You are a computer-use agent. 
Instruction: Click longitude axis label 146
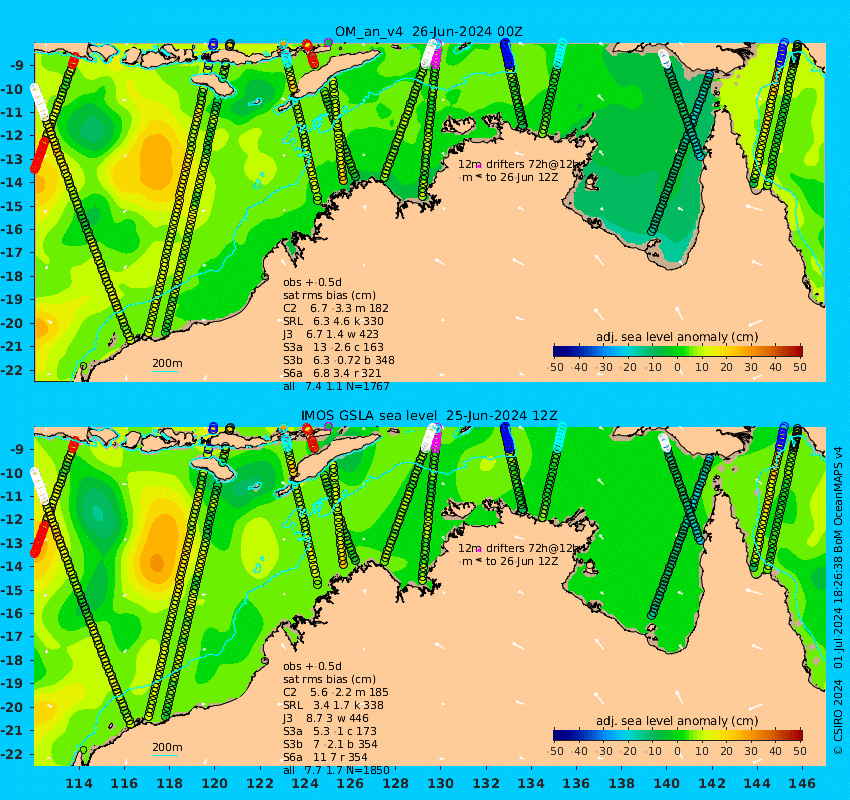(x=802, y=783)
